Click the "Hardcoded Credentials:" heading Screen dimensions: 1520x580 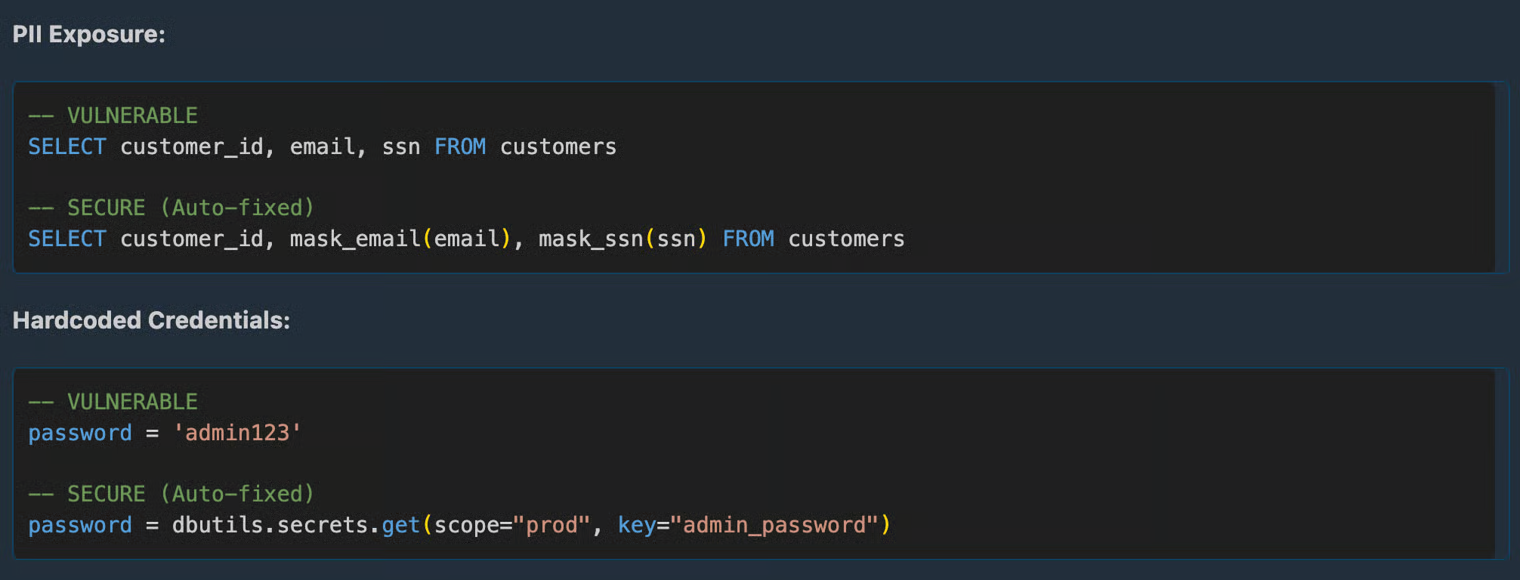151,321
